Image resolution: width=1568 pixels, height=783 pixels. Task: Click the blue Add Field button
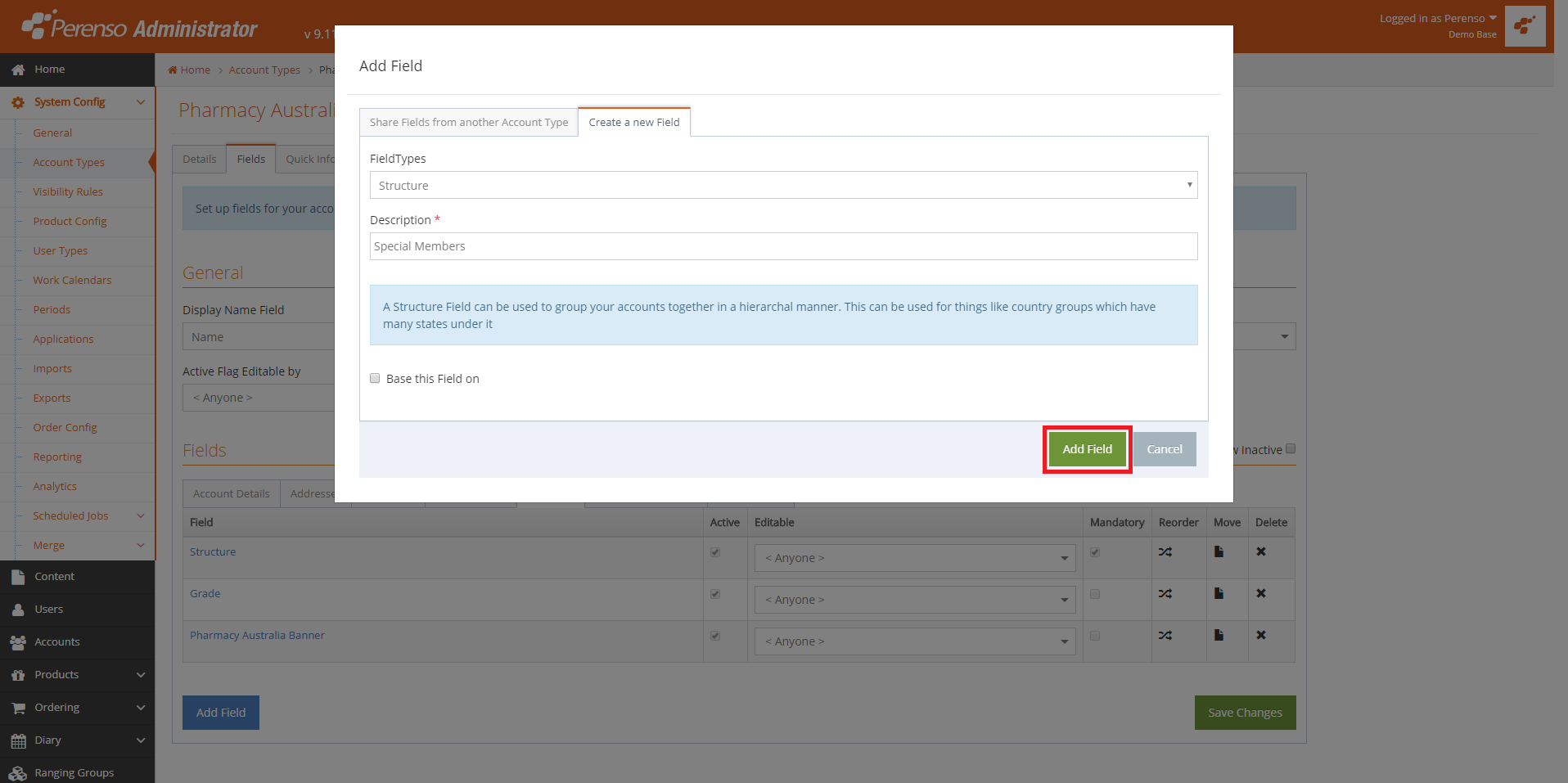pos(221,713)
